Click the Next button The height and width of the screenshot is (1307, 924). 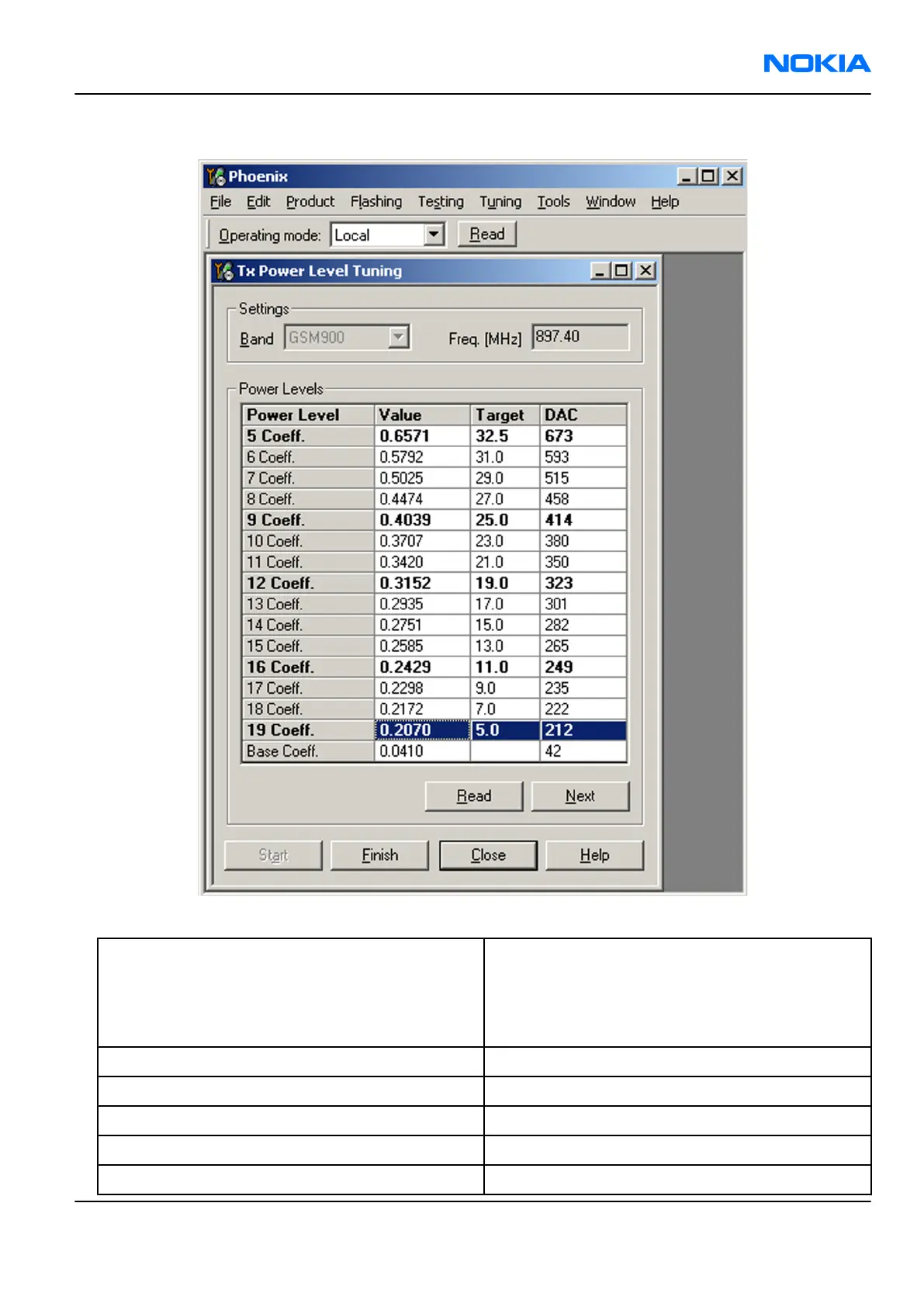580,796
